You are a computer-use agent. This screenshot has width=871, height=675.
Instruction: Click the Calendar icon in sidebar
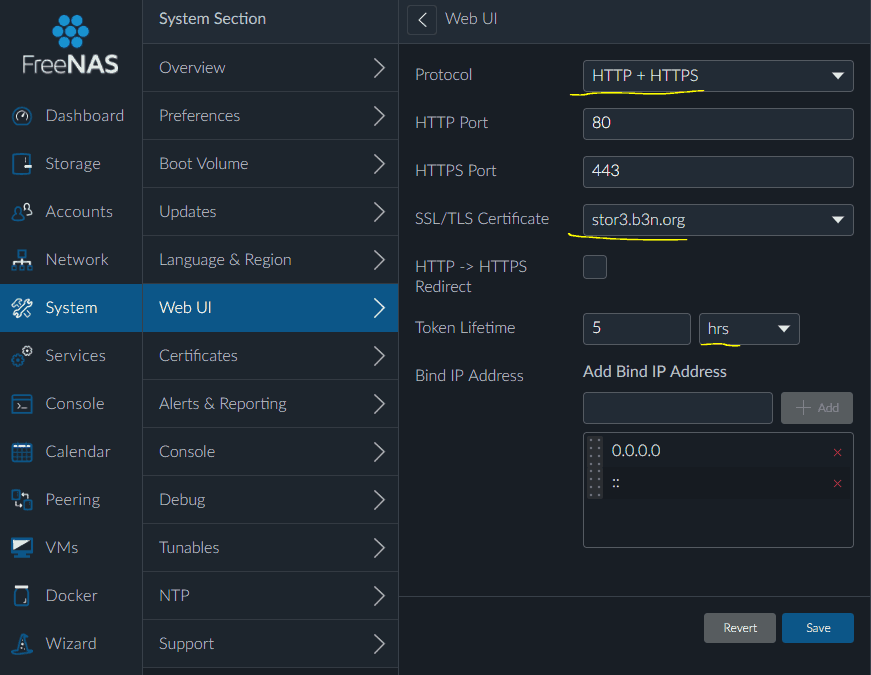(22, 452)
